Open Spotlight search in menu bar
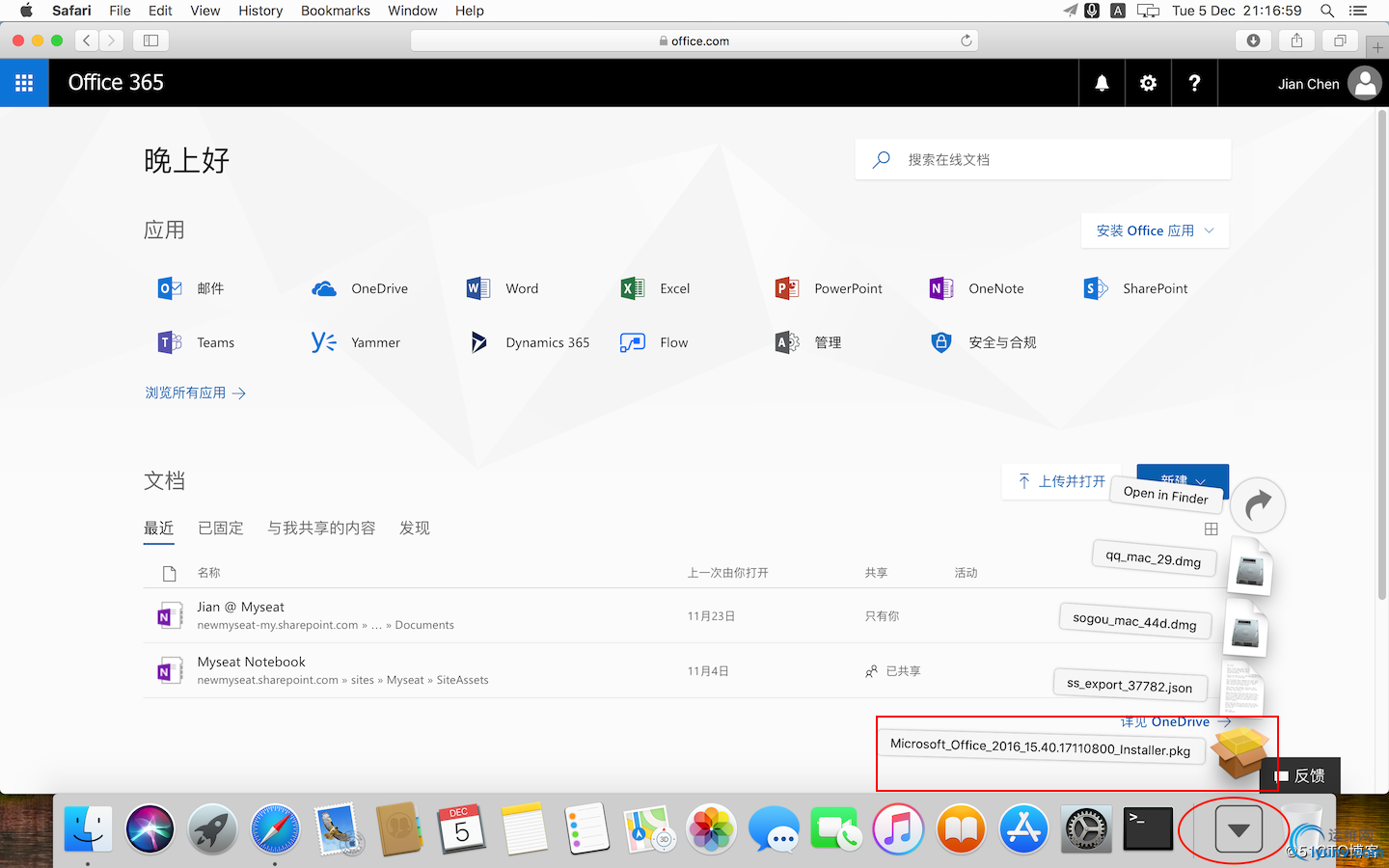The height and width of the screenshot is (868, 1389). pyautogui.click(x=1327, y=11)
